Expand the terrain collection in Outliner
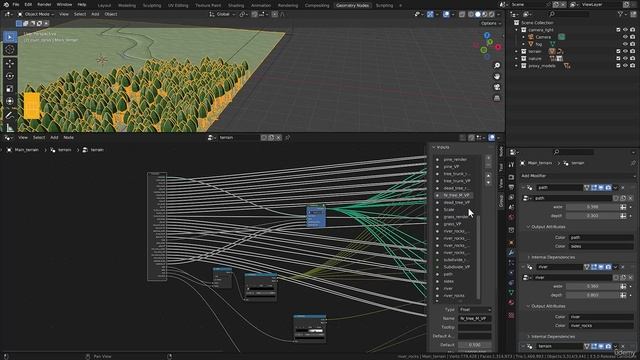The height and width of the screenshot is (360, 640). [517, 51]
